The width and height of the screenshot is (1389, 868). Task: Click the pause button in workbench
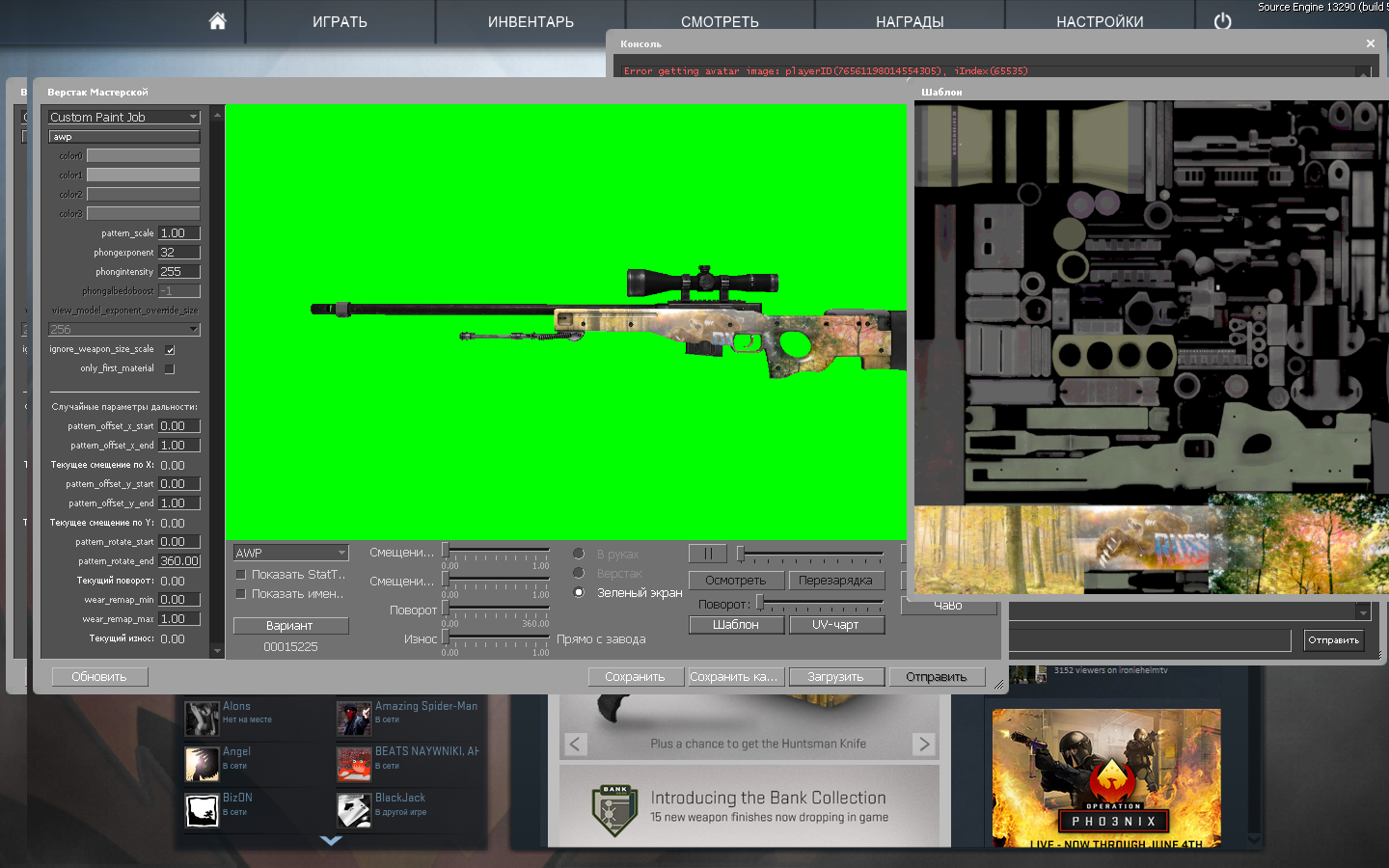tap(707, 554)
